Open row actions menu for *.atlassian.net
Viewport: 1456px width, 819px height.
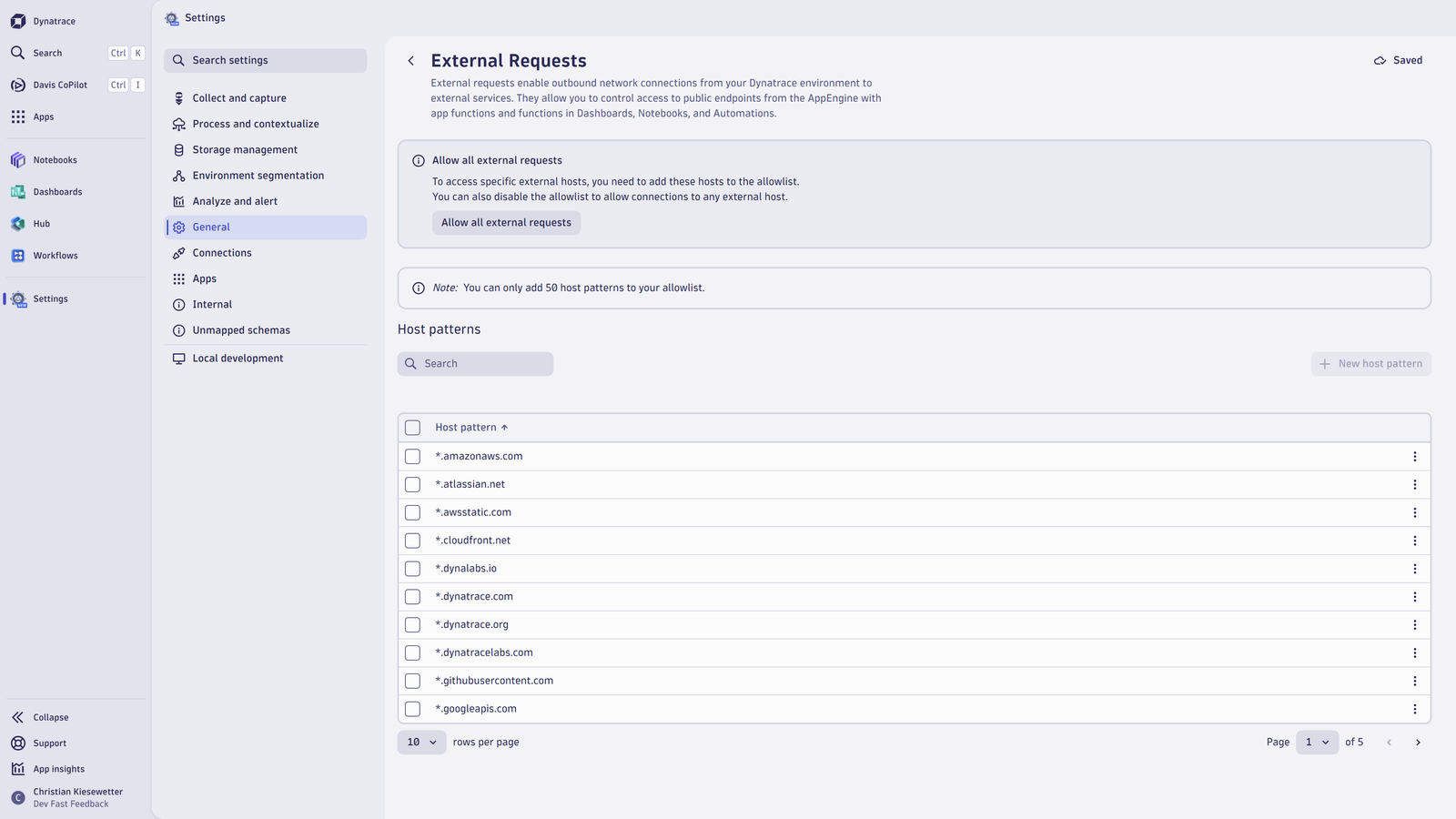click(x=1415, y=485)
